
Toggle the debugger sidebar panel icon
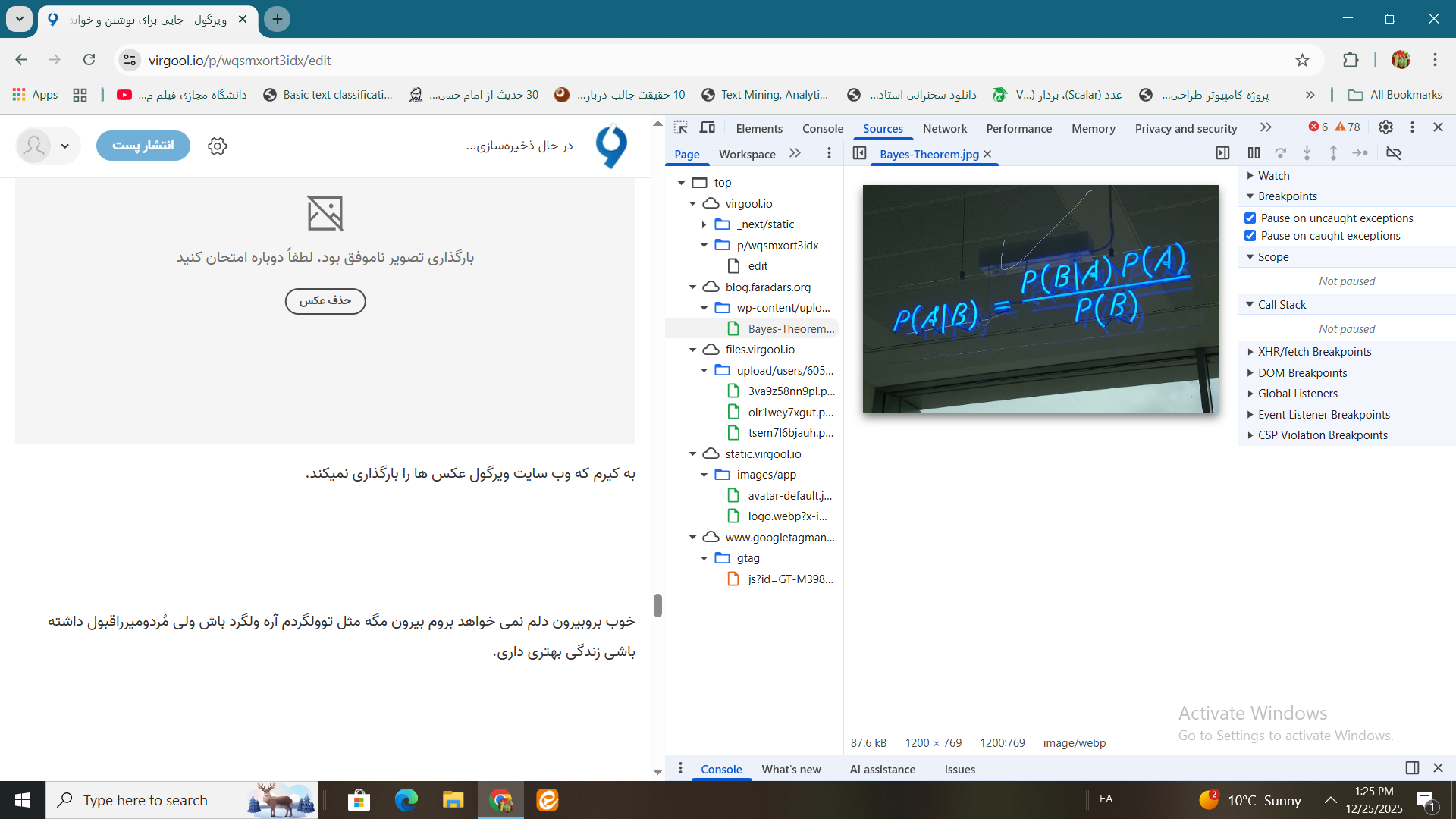pos(1222,153)
